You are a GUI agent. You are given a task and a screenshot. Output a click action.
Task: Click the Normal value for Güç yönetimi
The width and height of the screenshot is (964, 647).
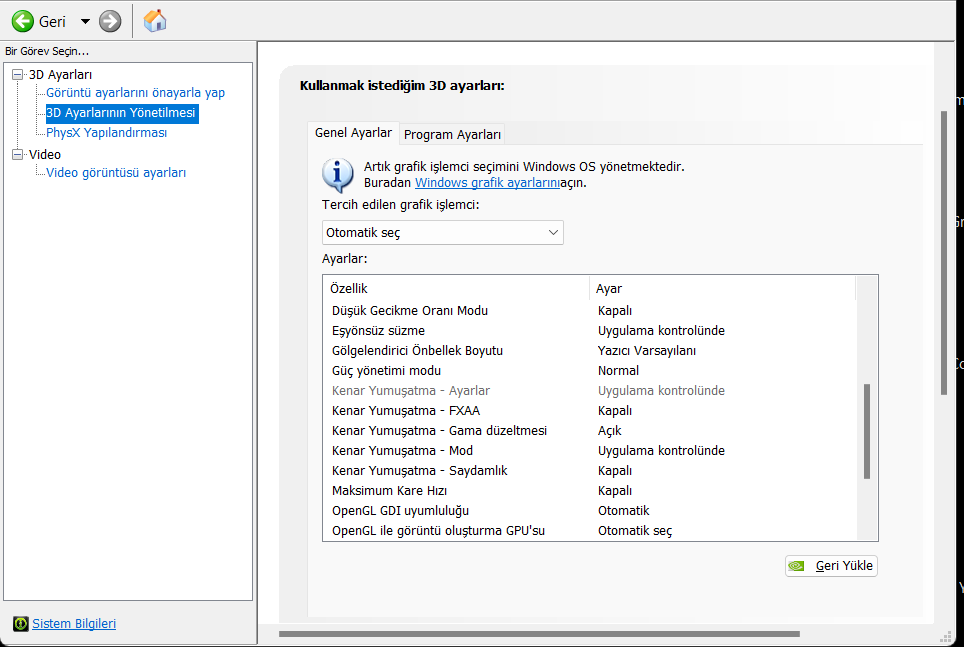click(x=618, y=371)
